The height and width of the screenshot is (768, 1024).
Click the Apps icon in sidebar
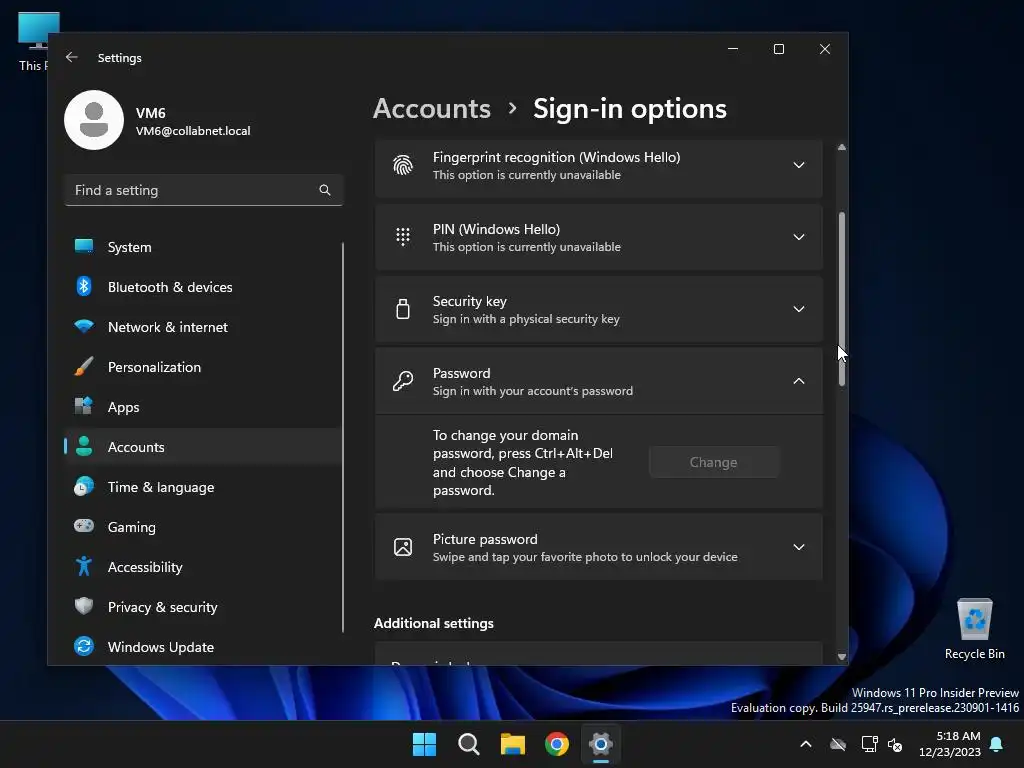(x=84, y=406)
